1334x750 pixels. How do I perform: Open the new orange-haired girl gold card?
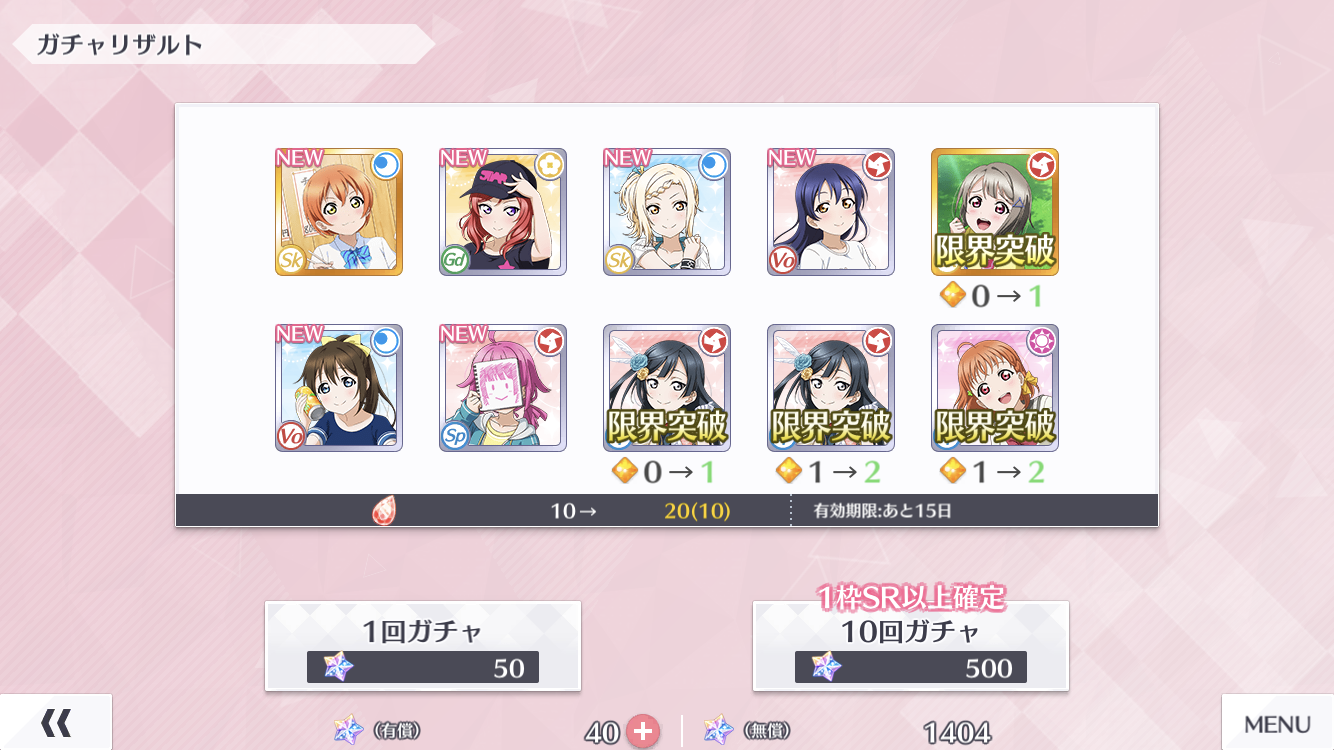tap(339, 212)
